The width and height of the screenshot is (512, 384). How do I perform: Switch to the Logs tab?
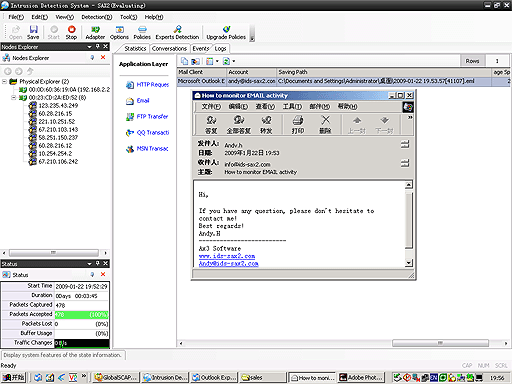click(x=220, y=48)
